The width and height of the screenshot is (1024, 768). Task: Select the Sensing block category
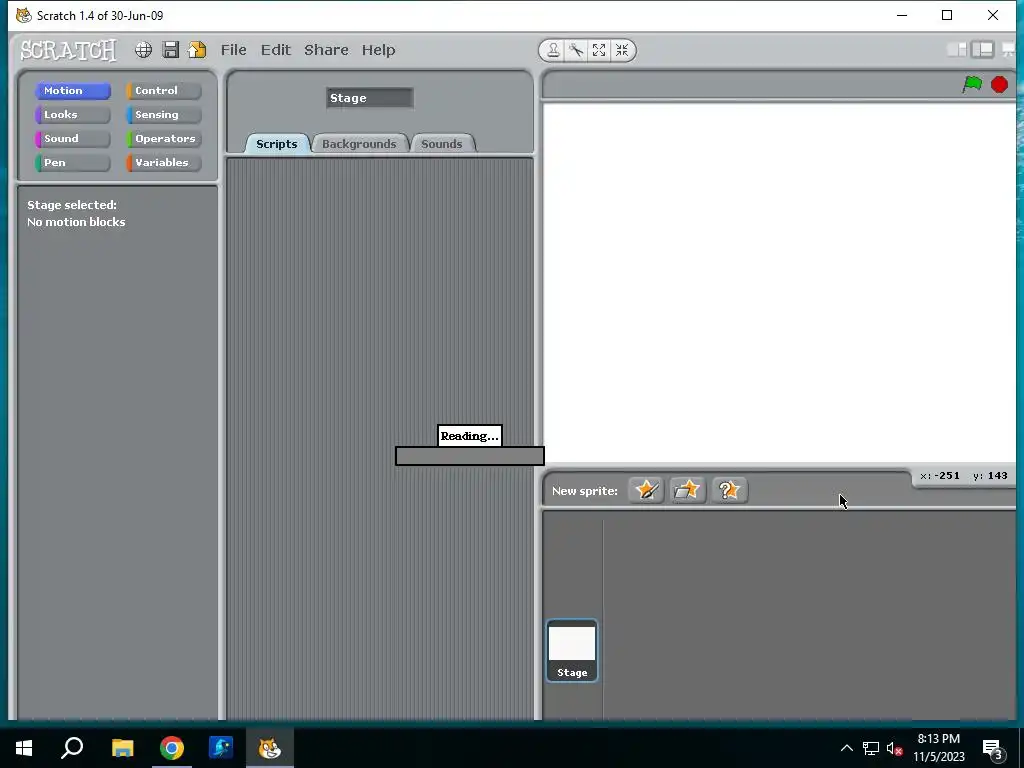164,115
